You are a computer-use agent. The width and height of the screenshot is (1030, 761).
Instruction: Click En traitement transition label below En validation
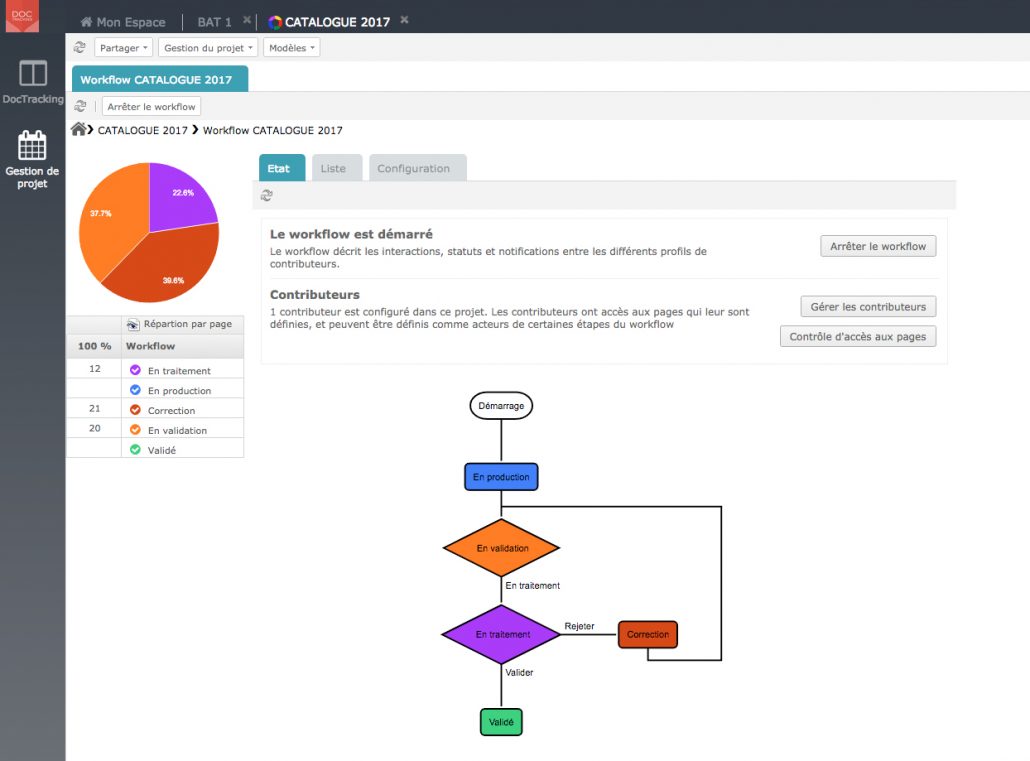pos(533,585)
